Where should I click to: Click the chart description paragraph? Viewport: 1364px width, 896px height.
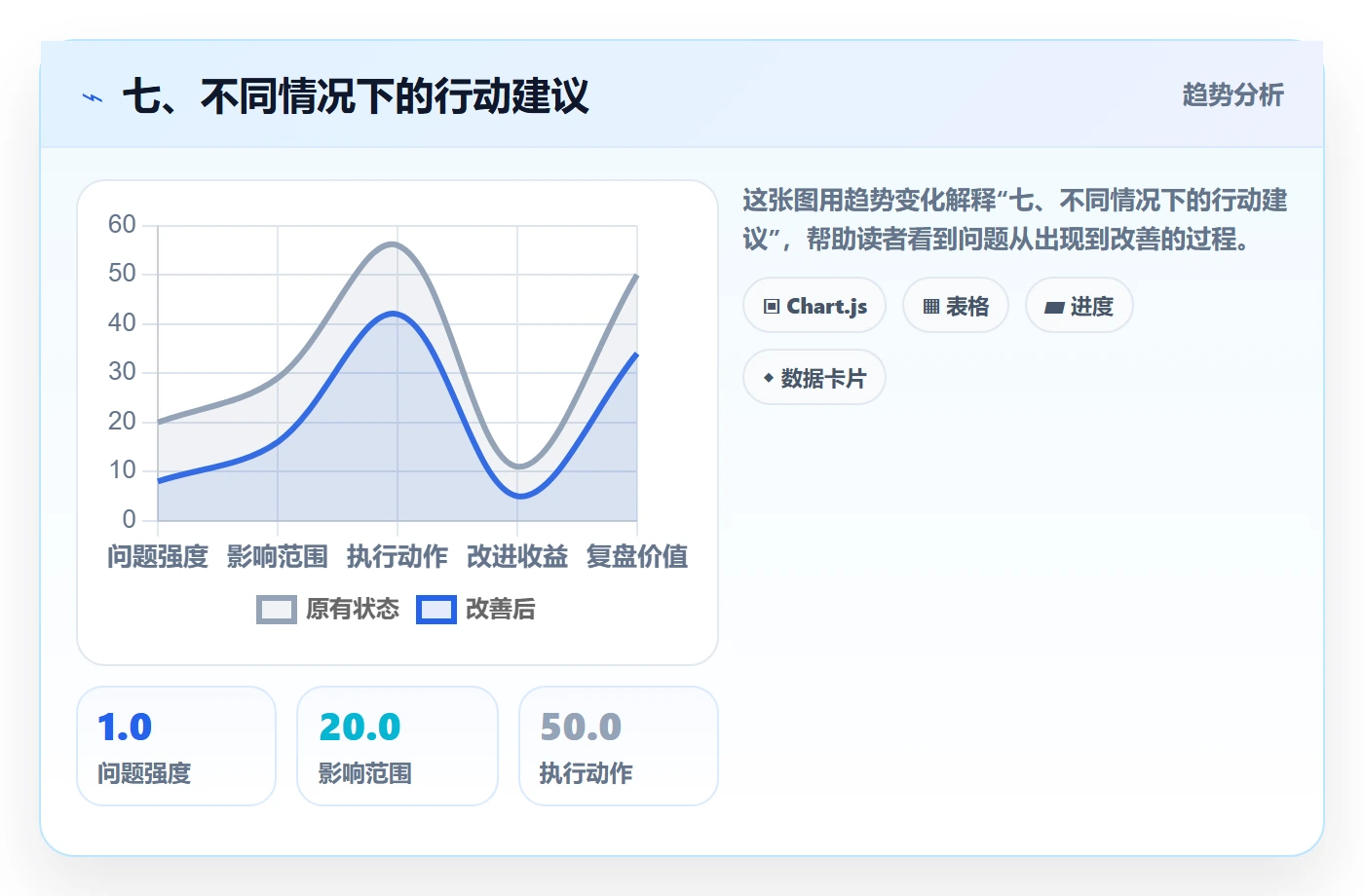point(1015,219)
